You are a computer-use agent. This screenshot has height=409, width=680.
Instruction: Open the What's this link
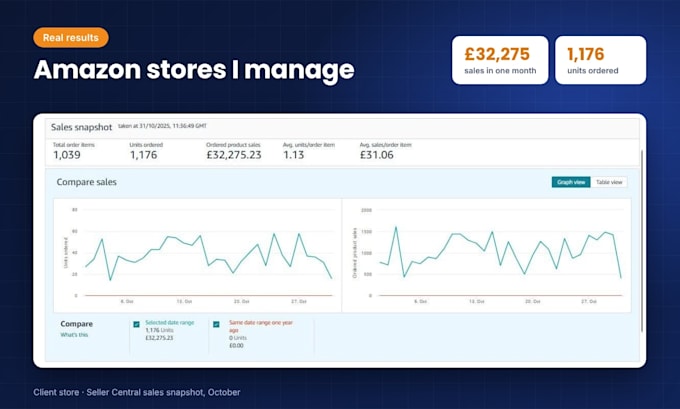[74, 335]
